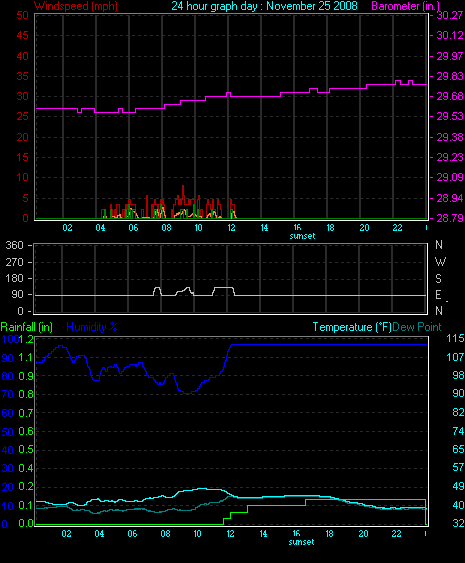Click the Rainfall (in) legend label
This screenshot has height=563, width=465.
(x=27, y=327)
